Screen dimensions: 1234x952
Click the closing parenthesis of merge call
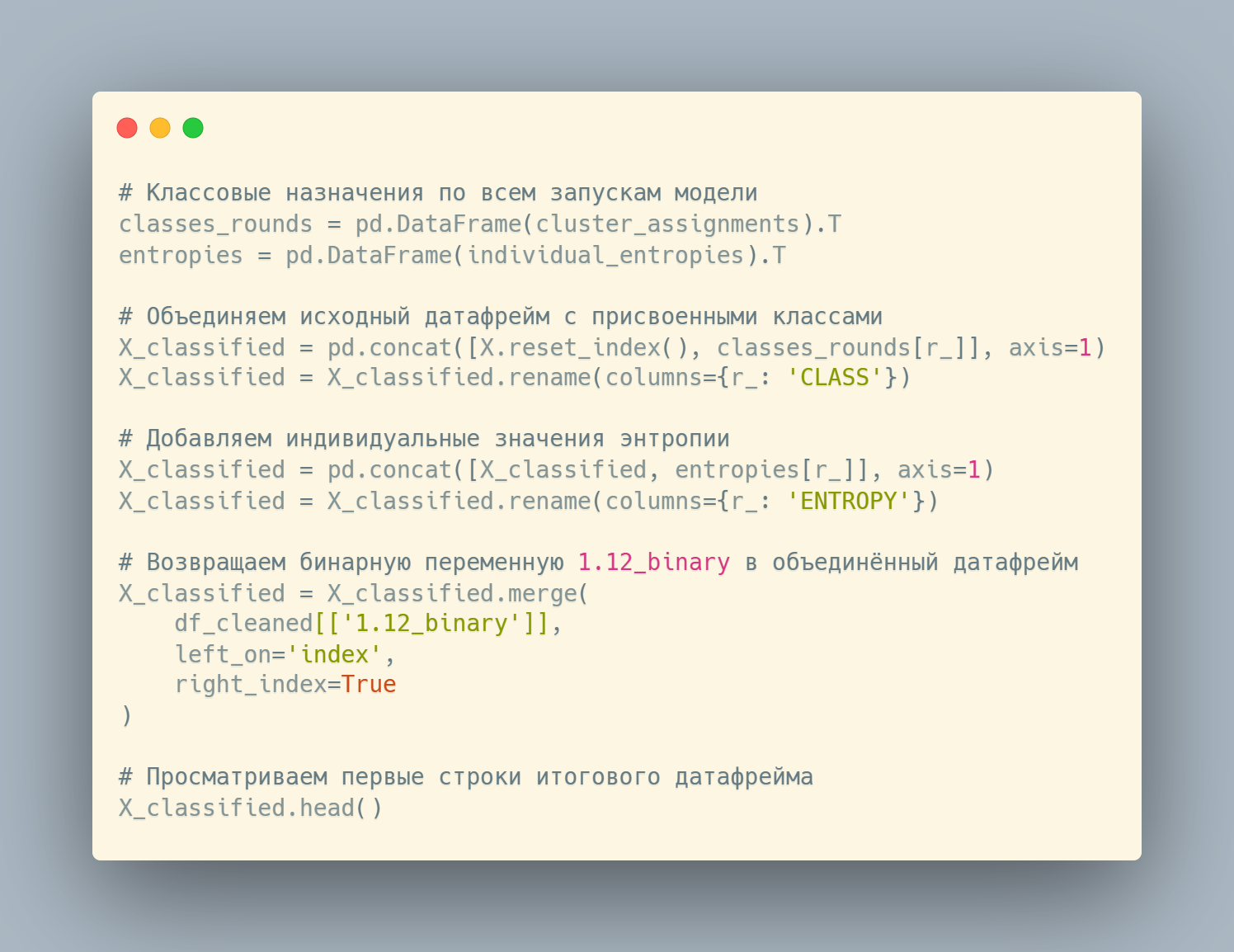[x=126, y=715]
